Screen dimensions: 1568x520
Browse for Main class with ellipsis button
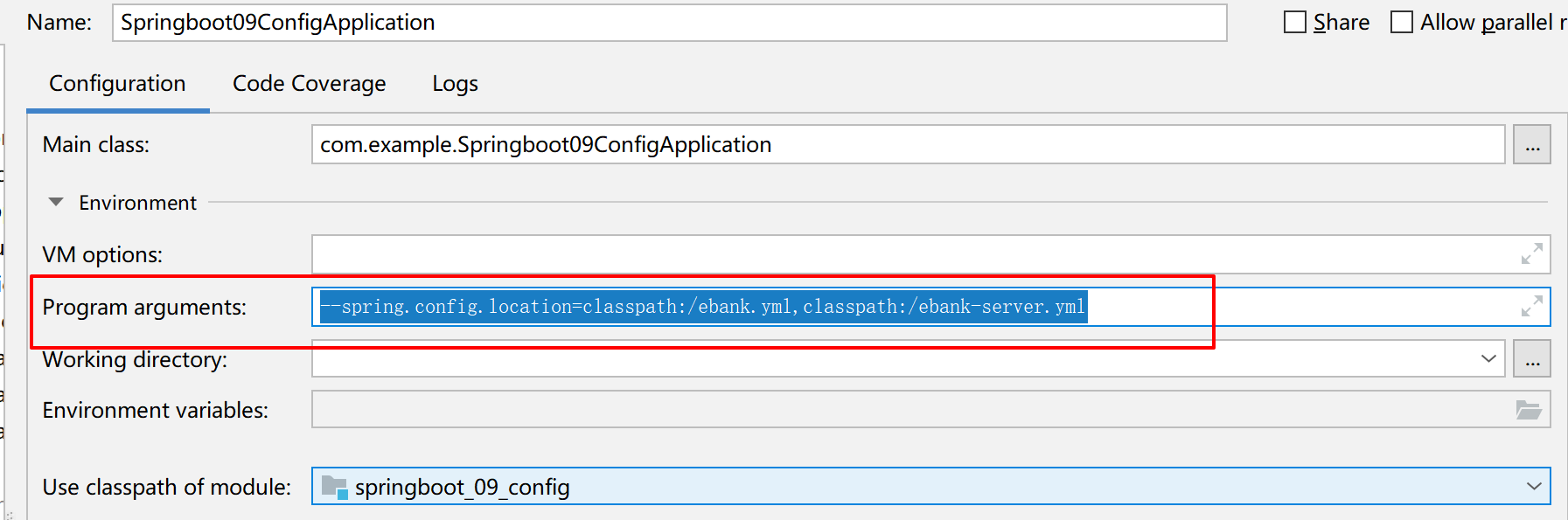tap(1532, 144)
